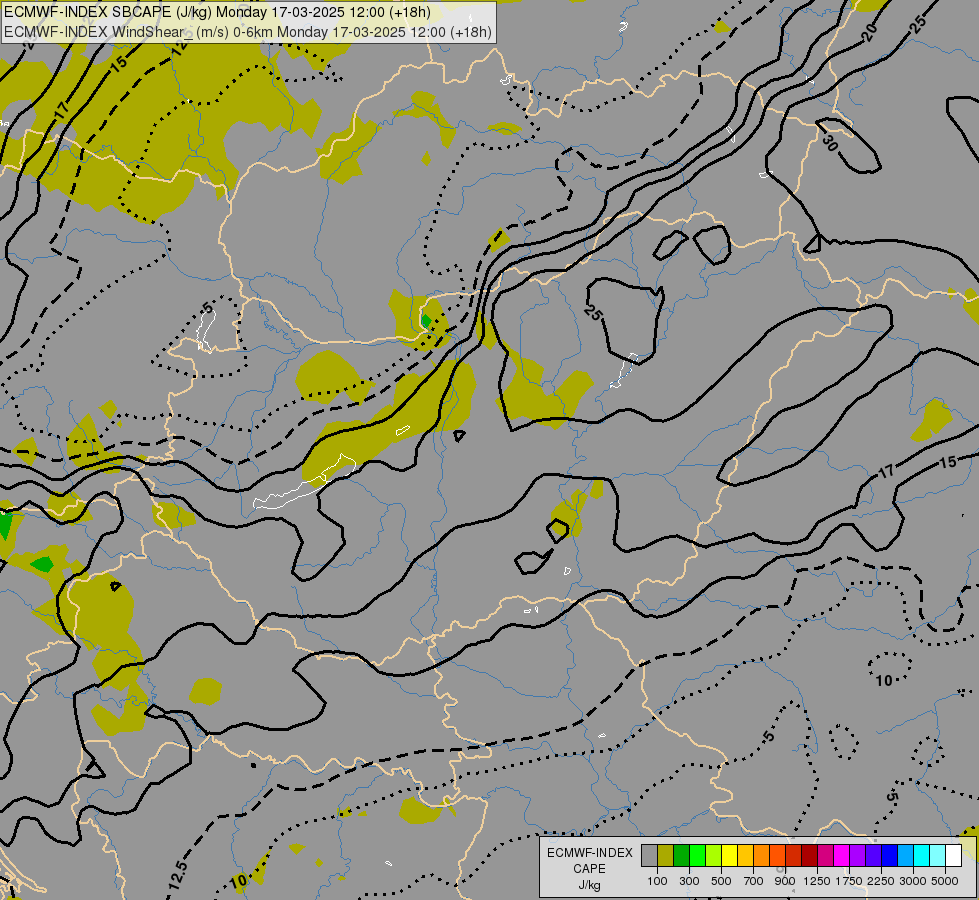Pick the white above-5000 legend swatch

(x=953, y=856)
